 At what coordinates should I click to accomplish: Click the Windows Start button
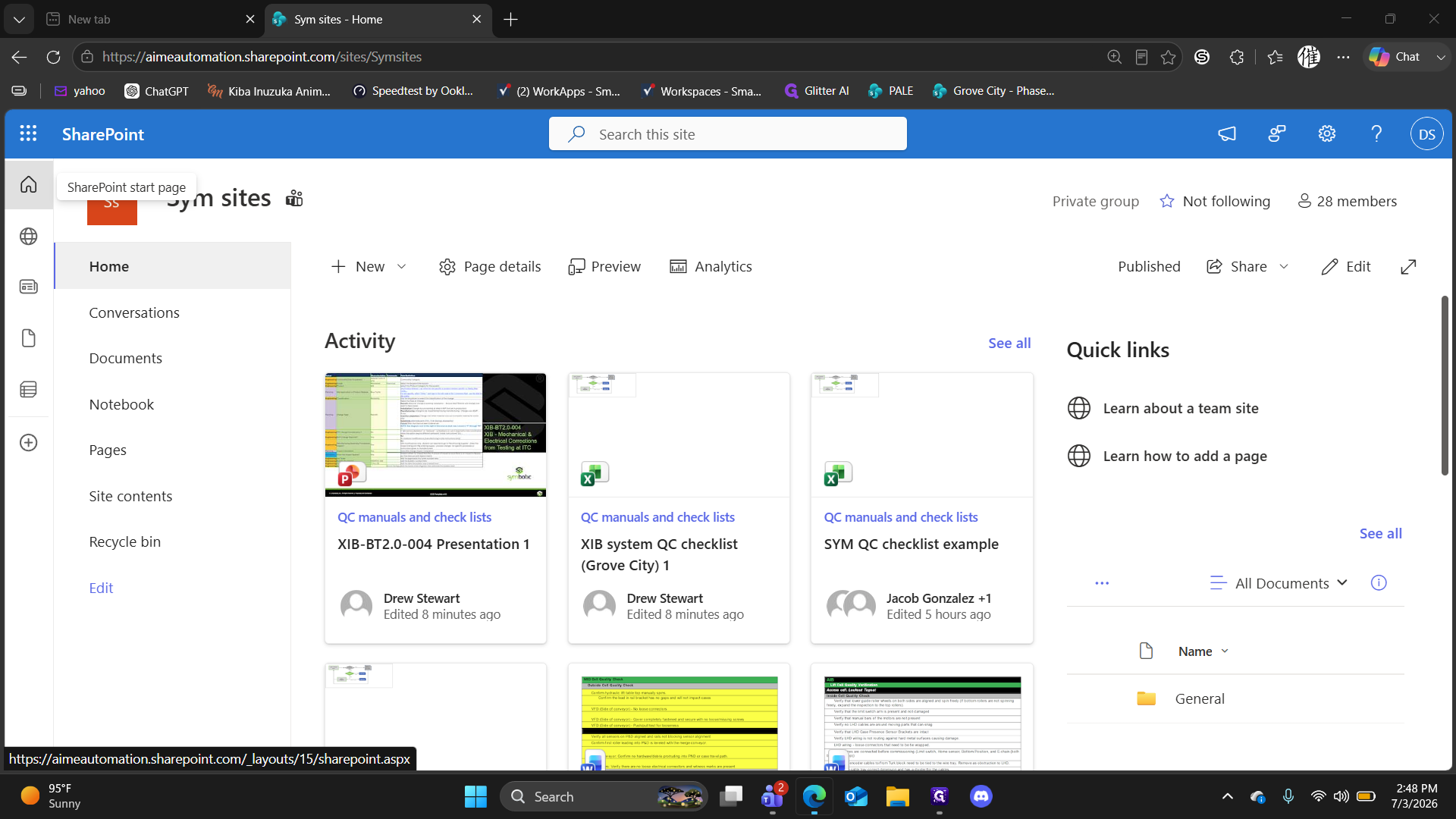pos(475,796)
